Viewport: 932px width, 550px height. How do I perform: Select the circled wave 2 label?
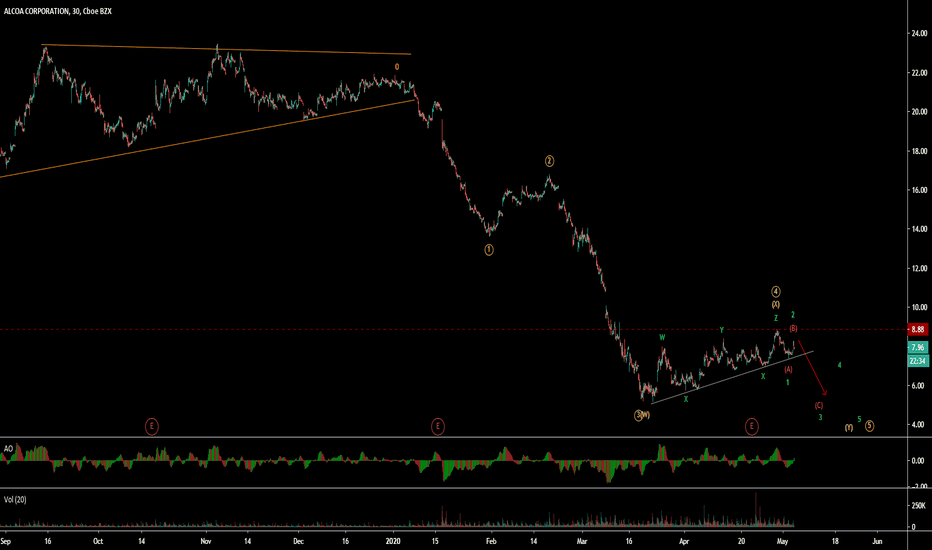(x=549, y=161)
